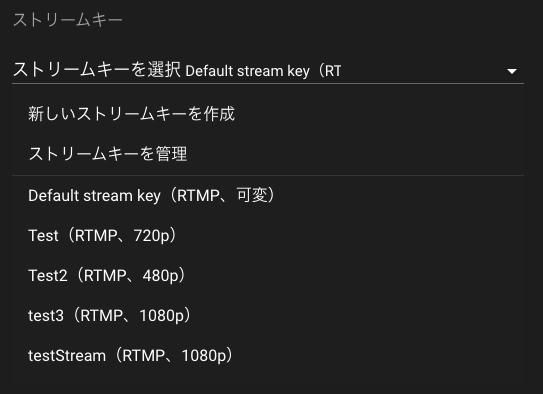The width and height of the screenshot is (543, 394).
Task: Click the ストリームキーを選択 combo box field
Action: click(268, 71)
